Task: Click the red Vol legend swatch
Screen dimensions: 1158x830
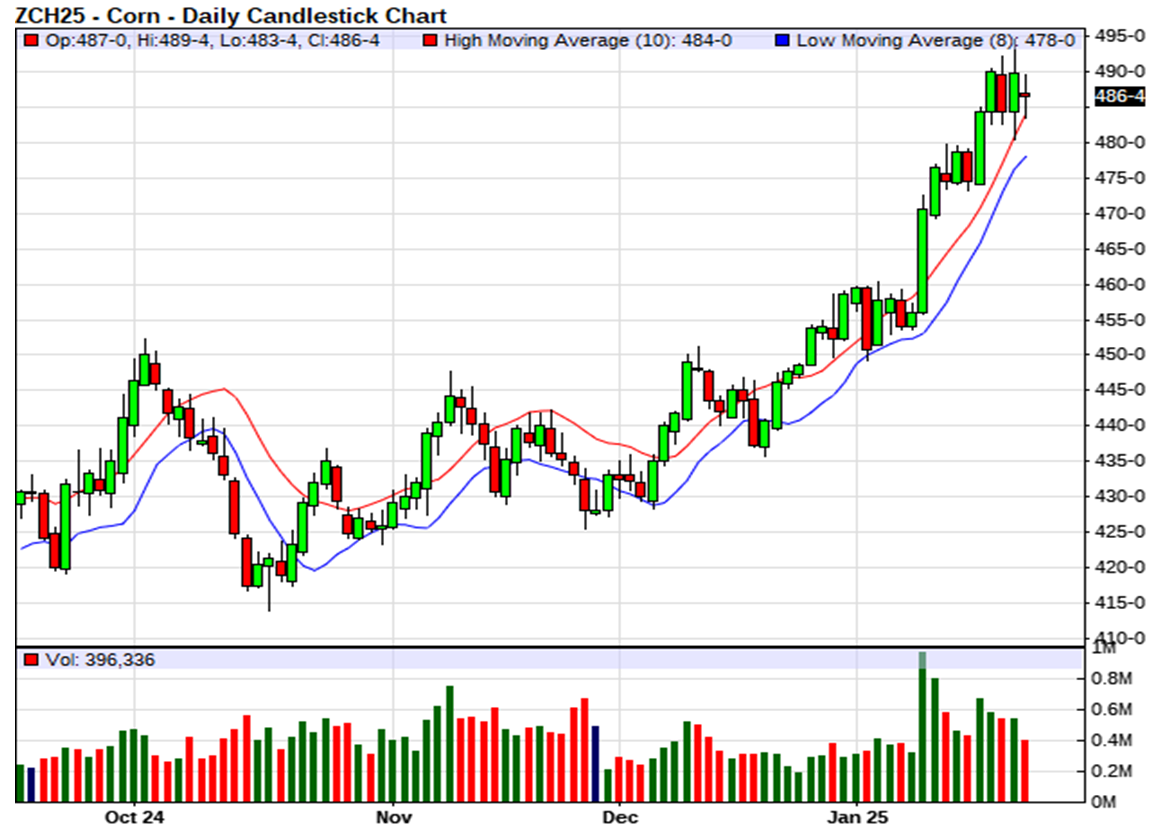Action: (31, 660)
